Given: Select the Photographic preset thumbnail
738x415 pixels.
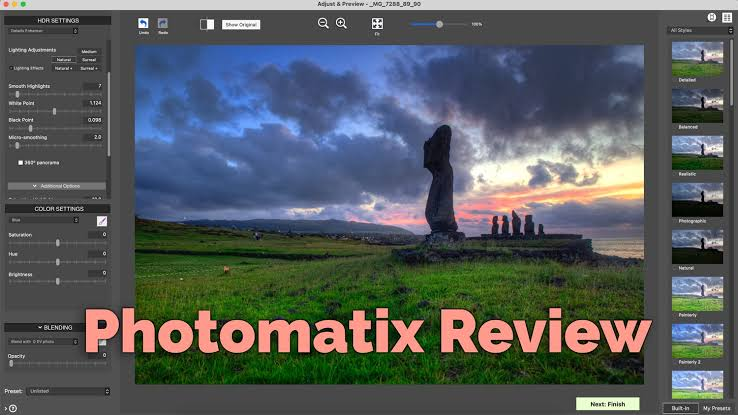Looking at the screenshot, I should (697, 200).
